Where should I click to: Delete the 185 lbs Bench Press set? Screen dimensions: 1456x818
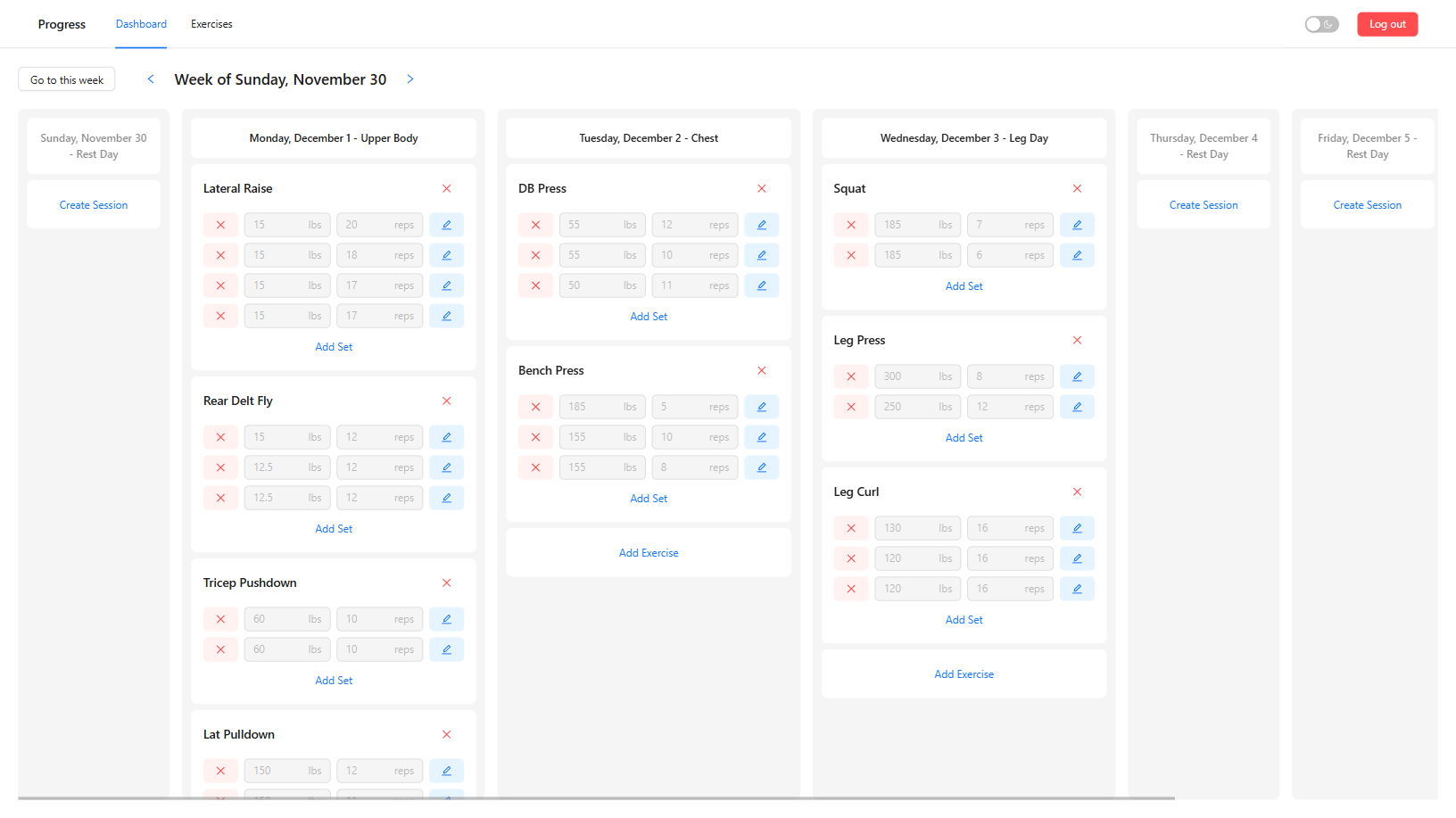(x=535, y=407)
